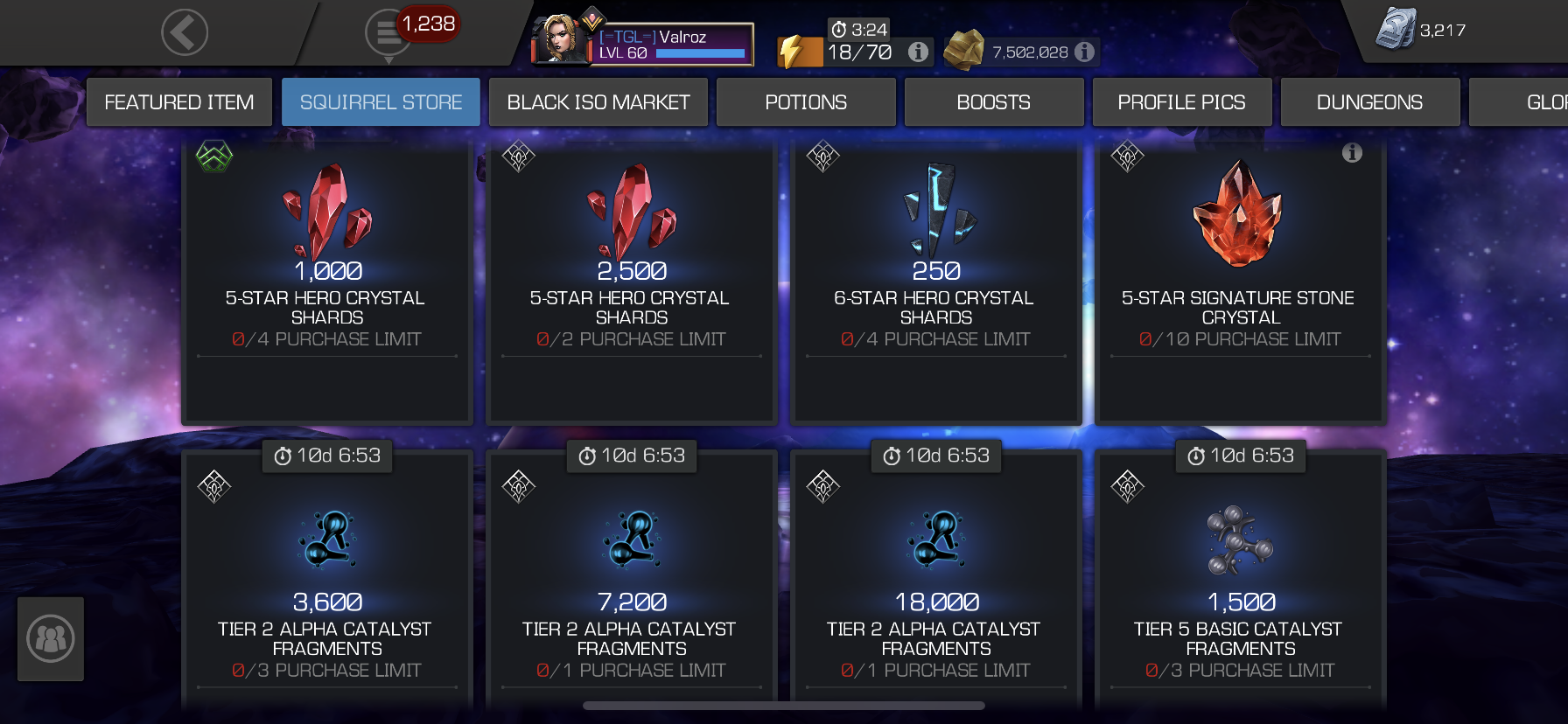This screenshot has height=724, width=1568.
Task: Open the alliance friends icon
Action: (x=51, y=639)
